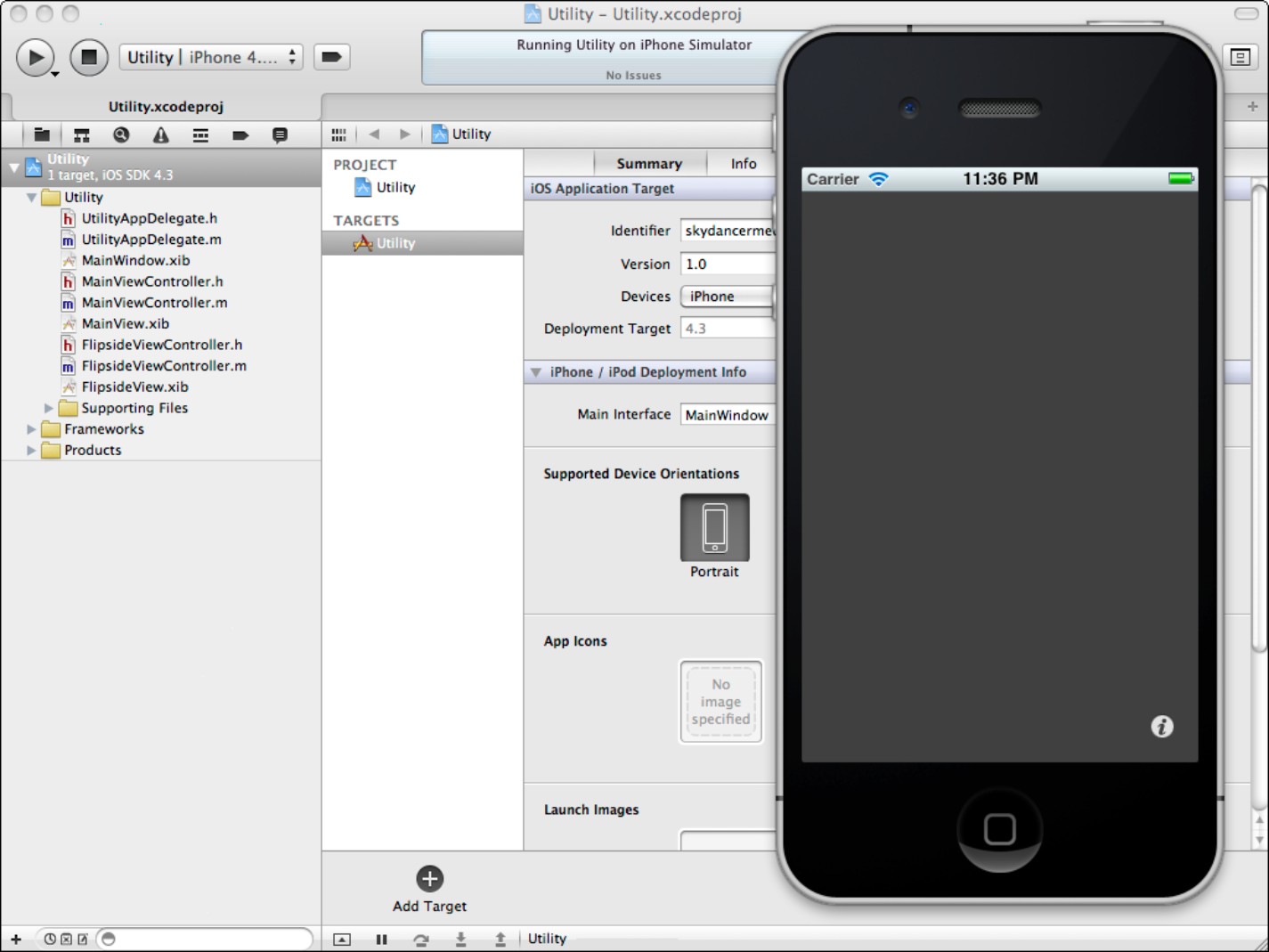Image resolution: width=1269 pixels, height=952 pixels.
Task: Click Utility in the debug bar
Action: 547,939
